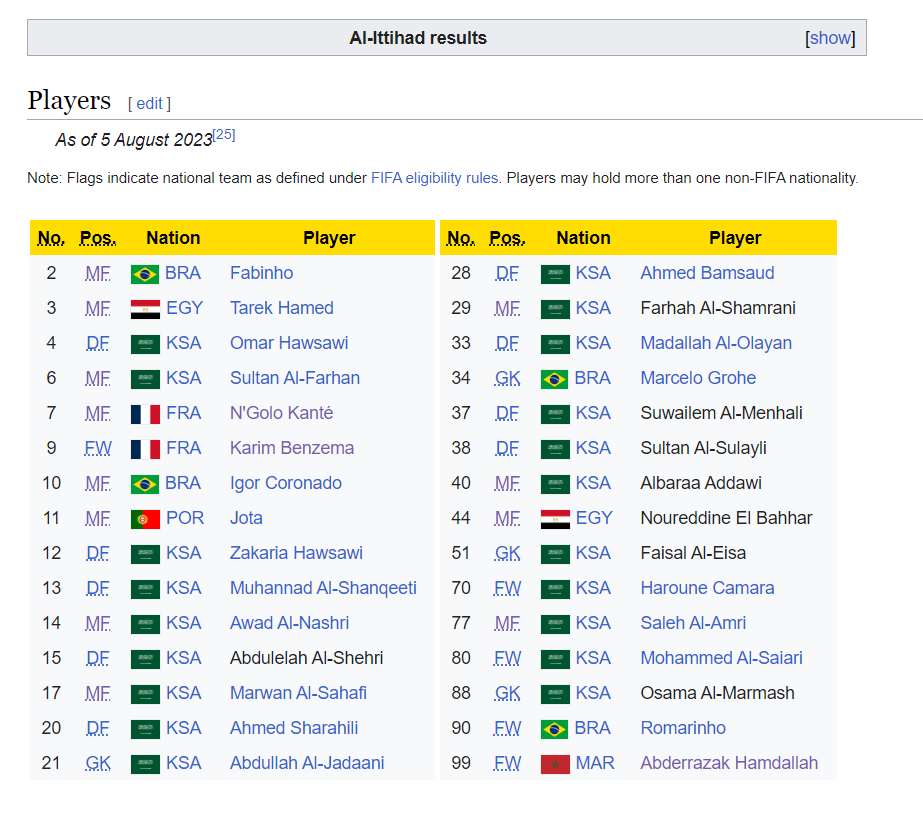Click Saudi flag in Haroune Camara row
923x813 pixels.
coord(555,589)
